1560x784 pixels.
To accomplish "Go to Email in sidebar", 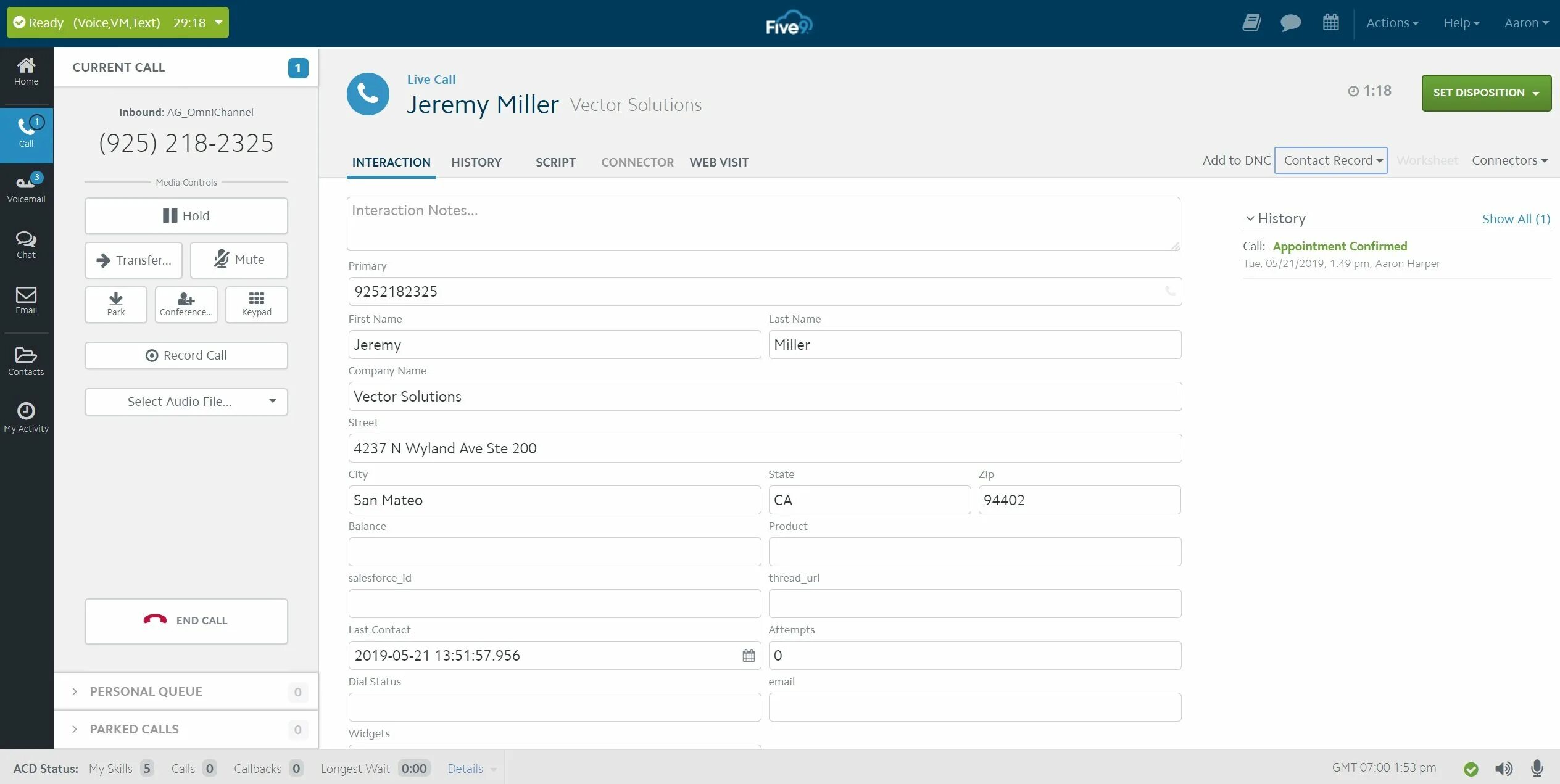I will 26,300.
